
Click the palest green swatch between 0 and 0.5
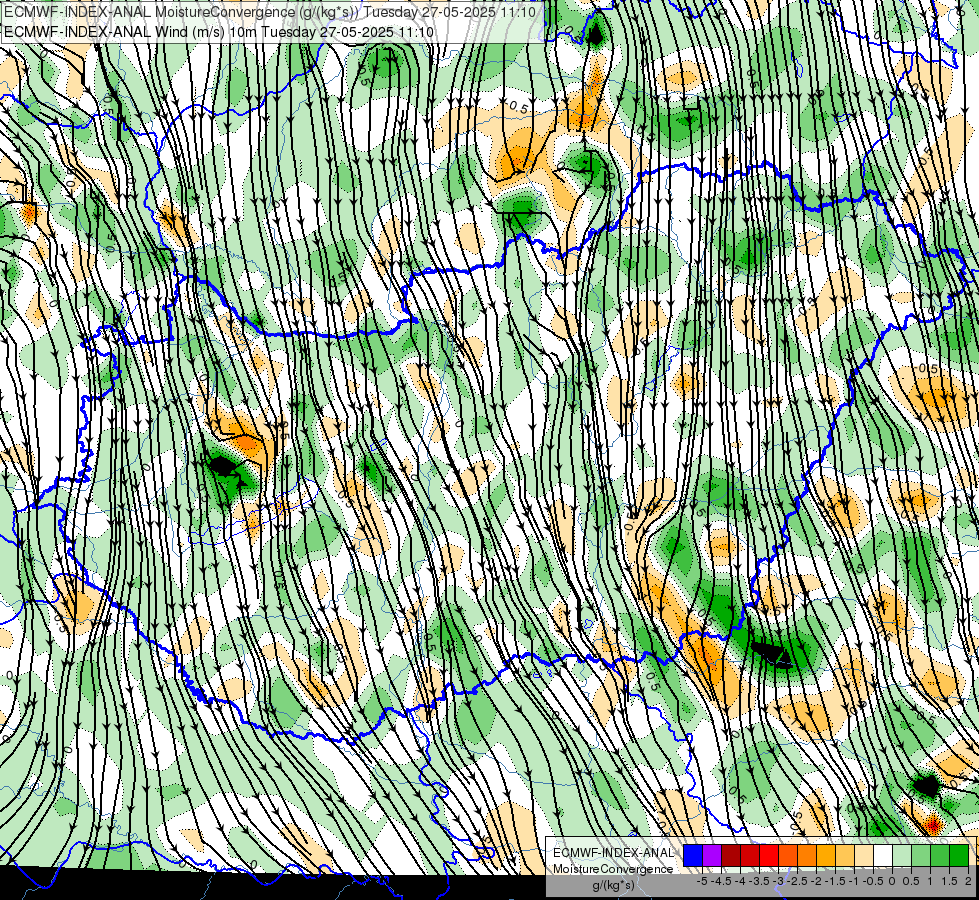pos(902,856)
